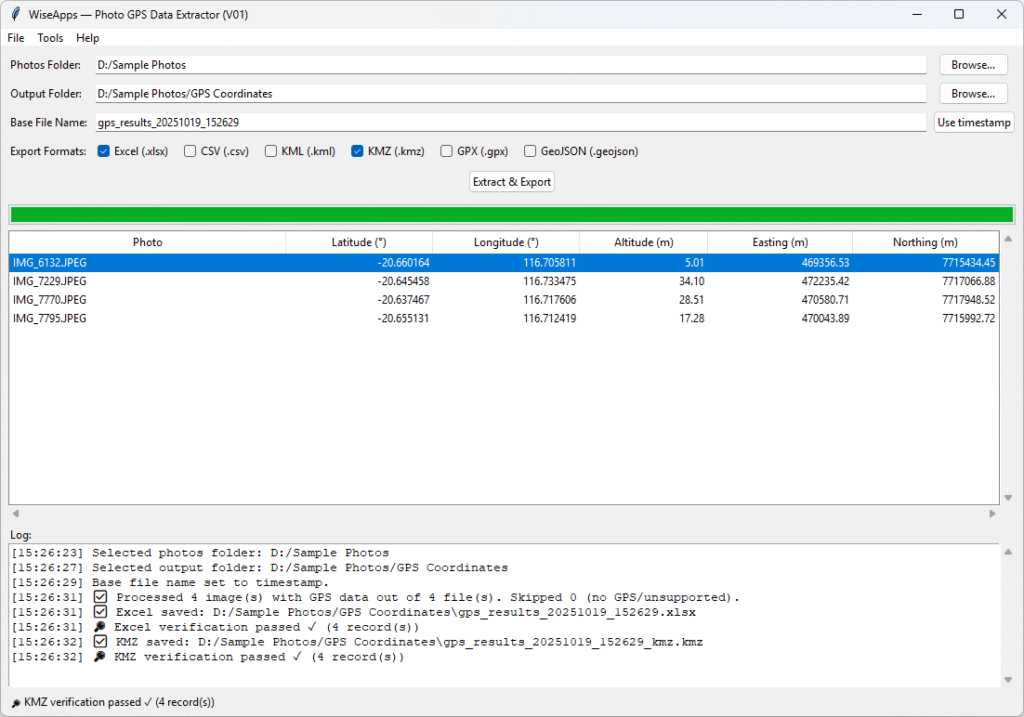Image resolution: width=1024 pixels, height=717 pixels.
Task: Open the Tools menu
Action: pos(50,38)
